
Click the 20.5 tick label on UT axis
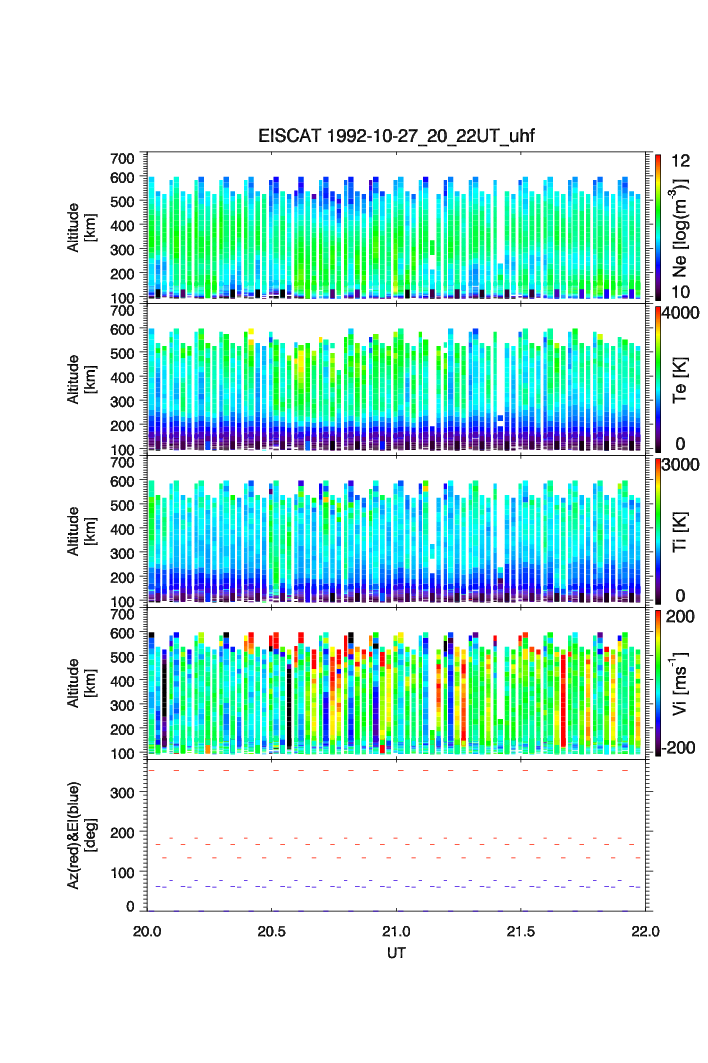click(271, 931)
